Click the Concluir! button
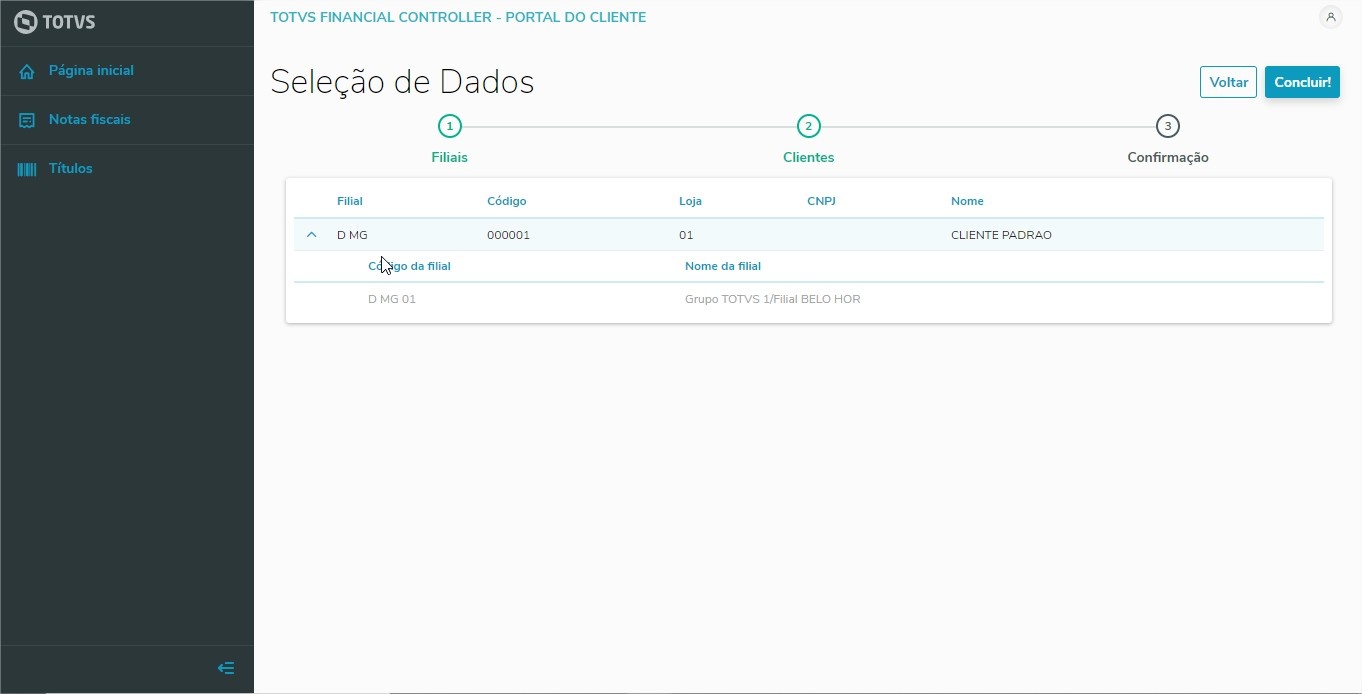 tap(1302, 82)
